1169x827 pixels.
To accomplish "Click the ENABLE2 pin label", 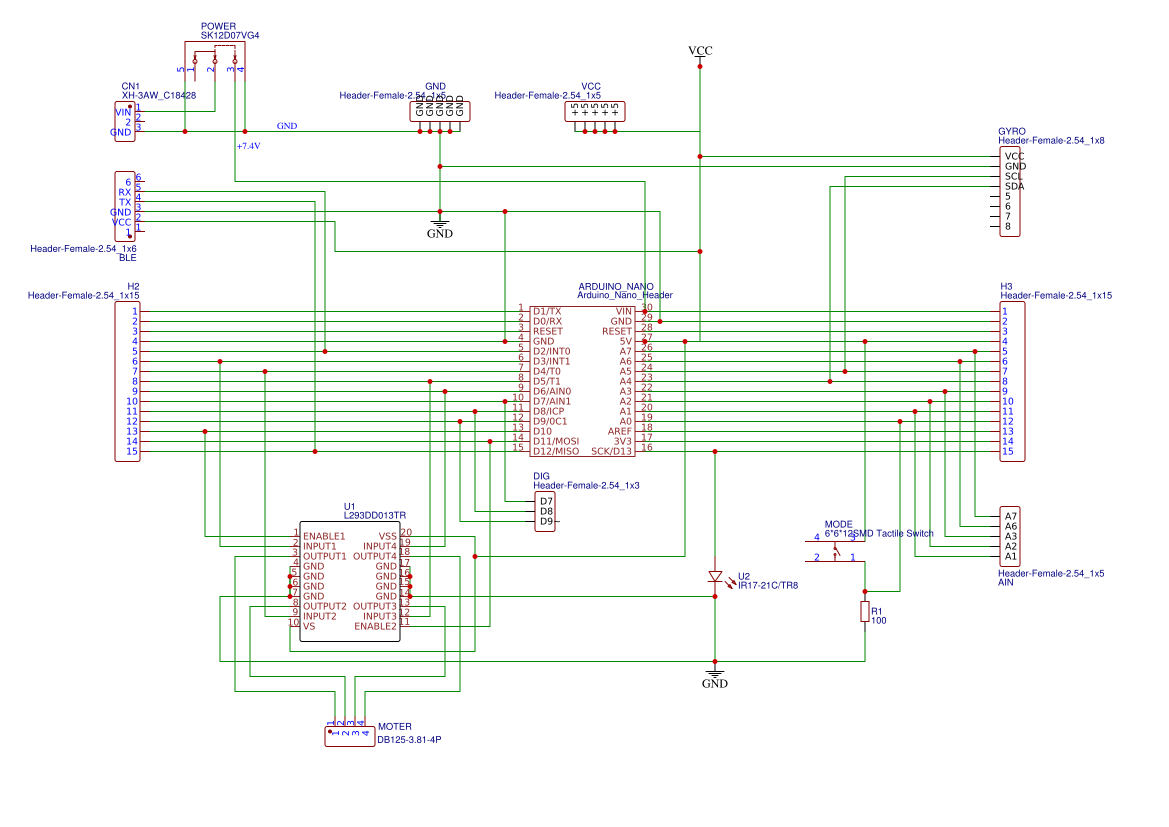I will coord(376,626).
